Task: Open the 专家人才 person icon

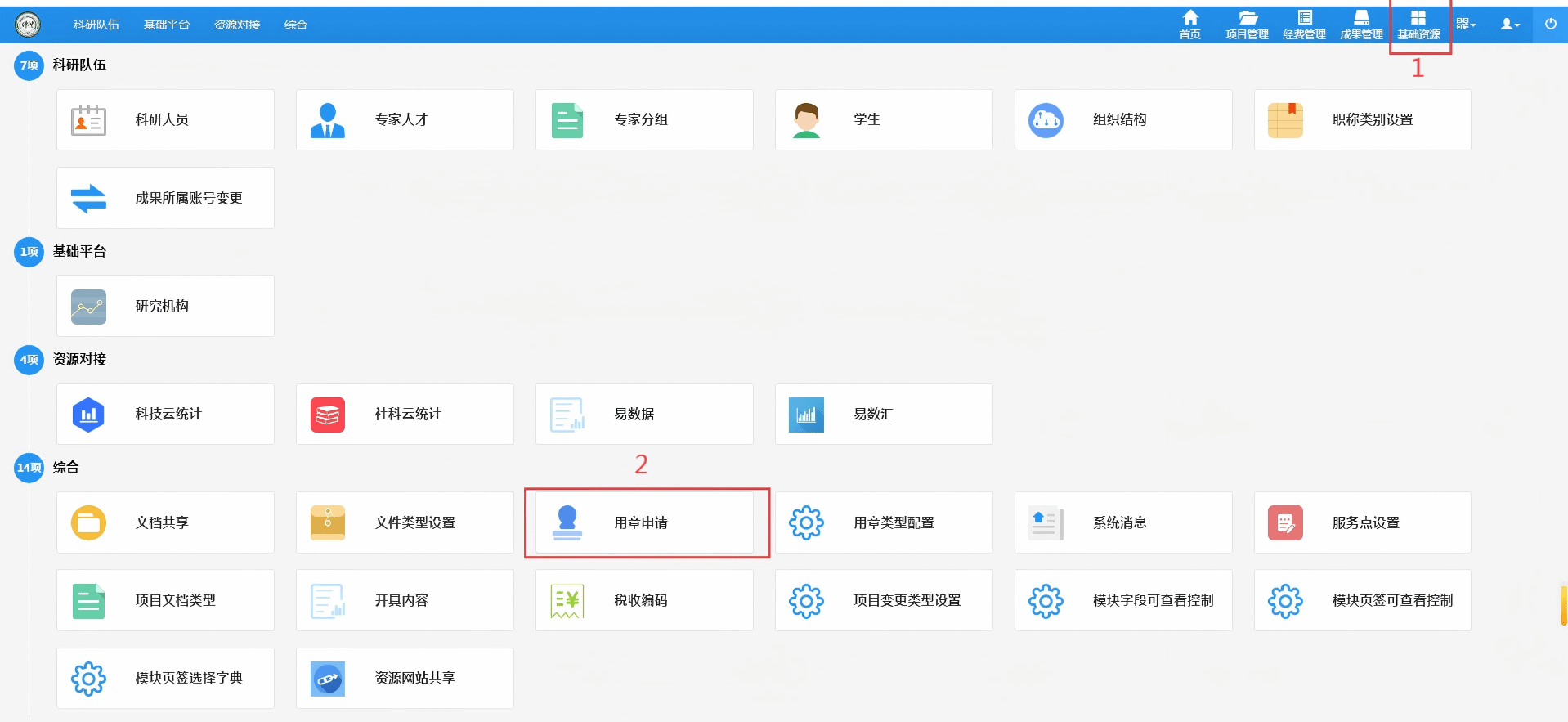Action: pos(328,120)
